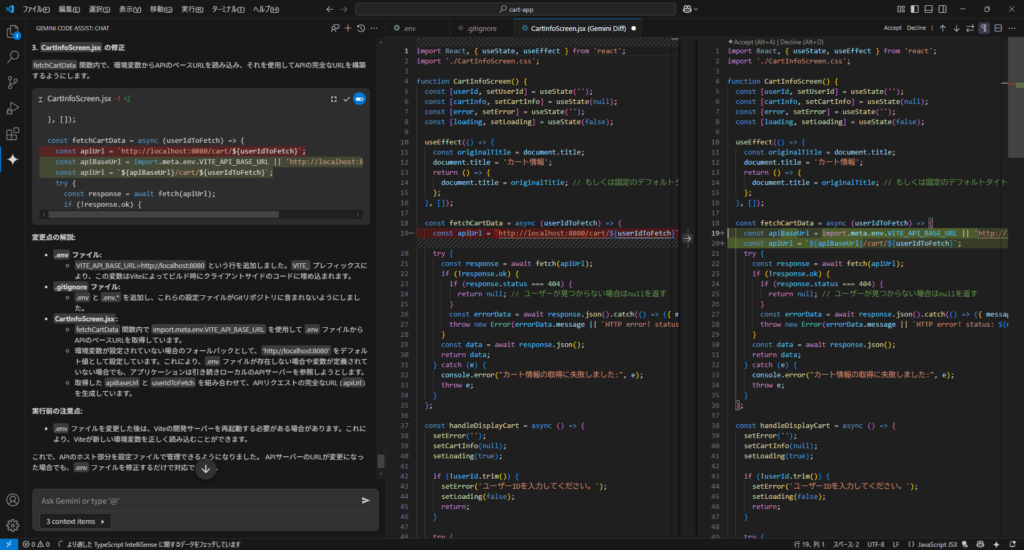
Task: Collapse the CartInfoScreen.jsx code block
Action: click(40, 99)
